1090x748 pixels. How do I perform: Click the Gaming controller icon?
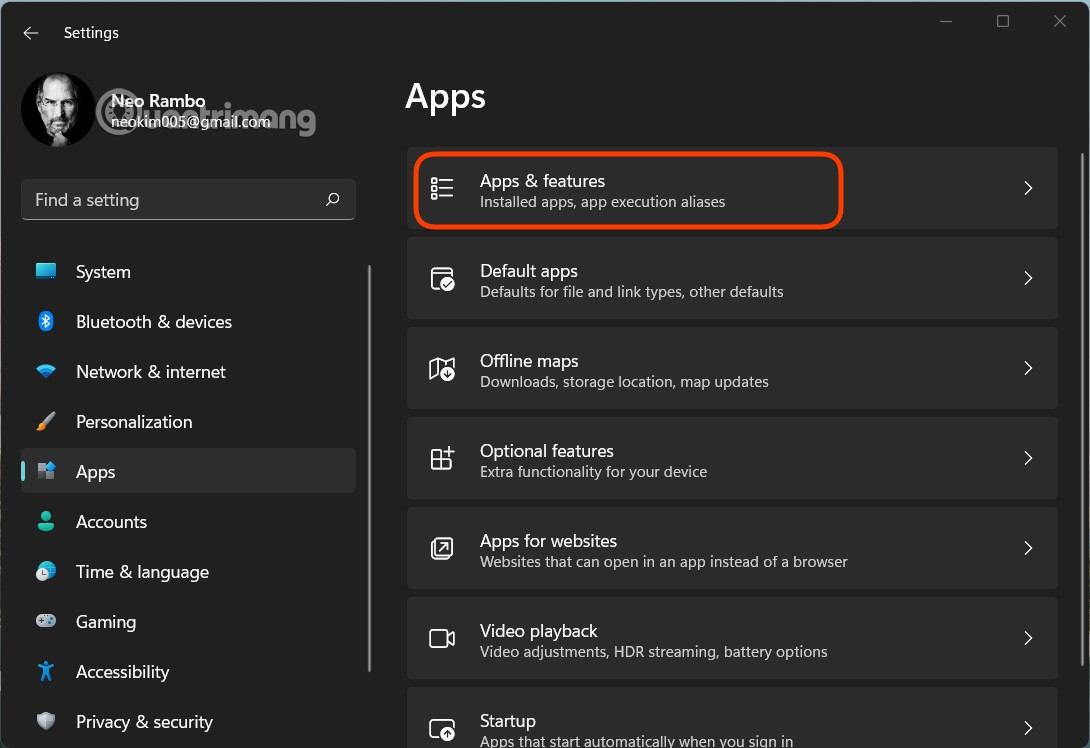45,621
